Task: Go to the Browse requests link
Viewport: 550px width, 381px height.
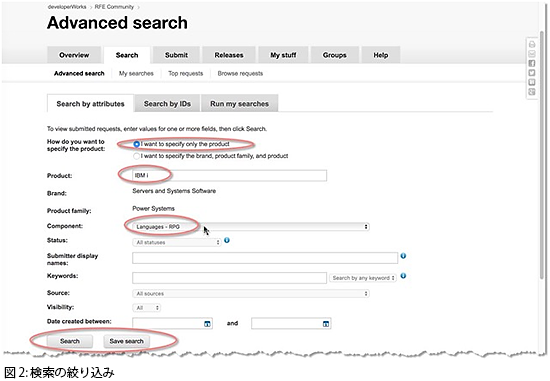Action: pyautogui.click(x=240, y=73)
